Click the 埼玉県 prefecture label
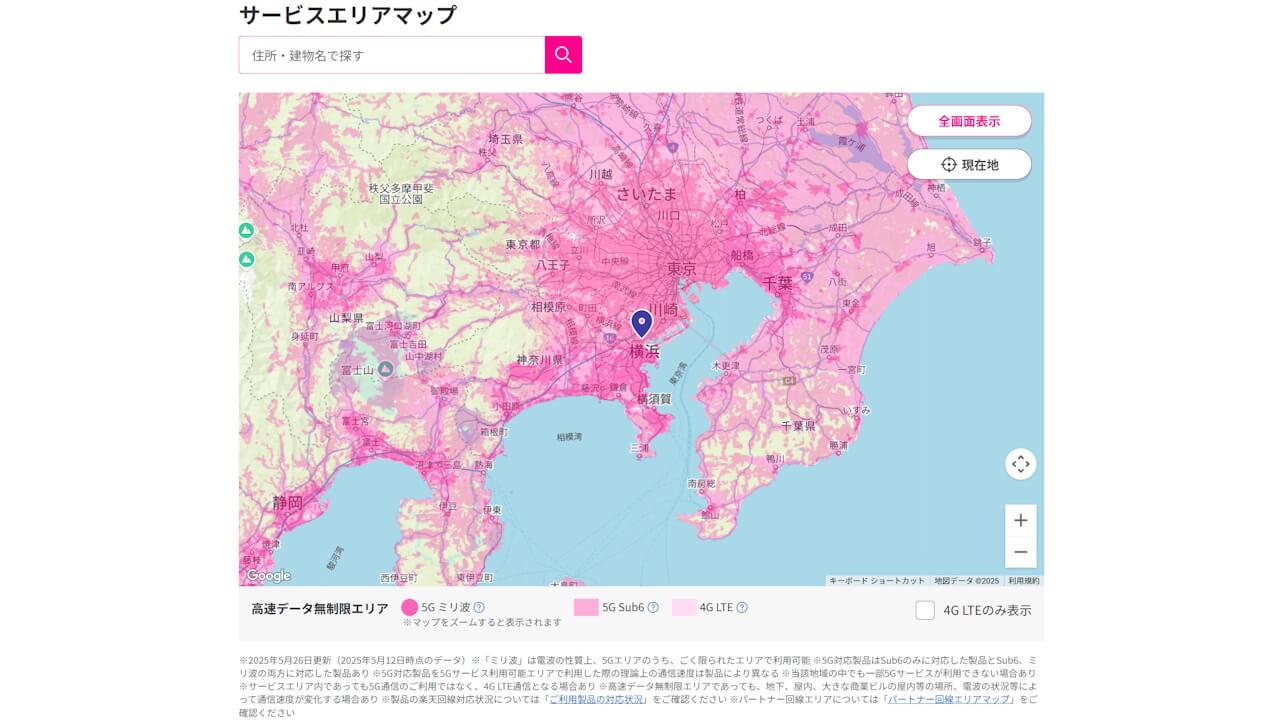 pos(506,139)
